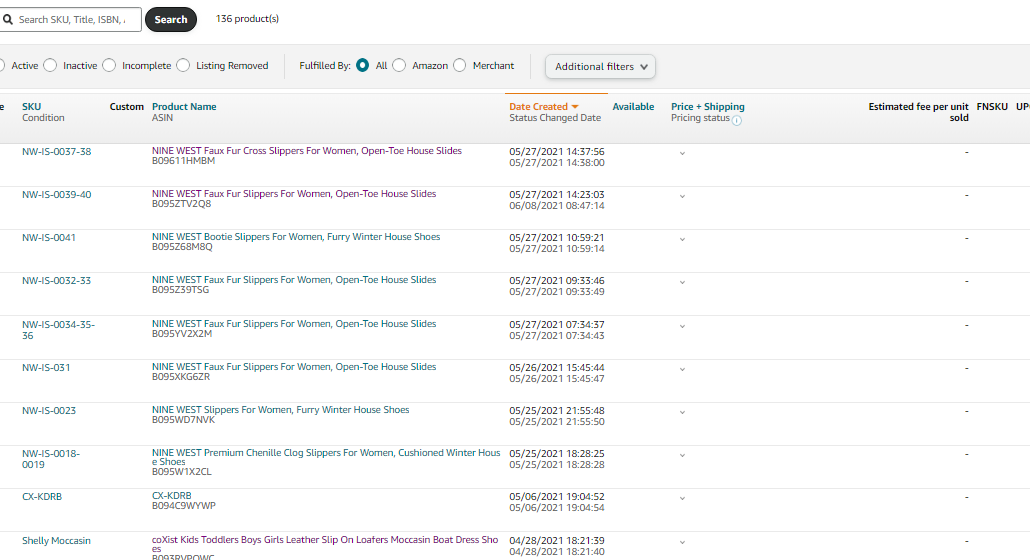Click ASIN text B09611HMBM
This screenshot has height=560, width=1030.
(x=183, y=161)
